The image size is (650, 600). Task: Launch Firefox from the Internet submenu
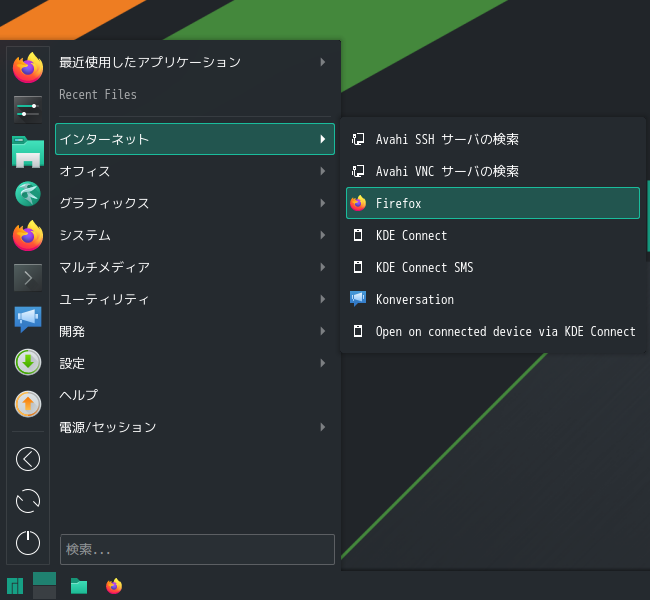pyautogui.click(x=493, y=203)
